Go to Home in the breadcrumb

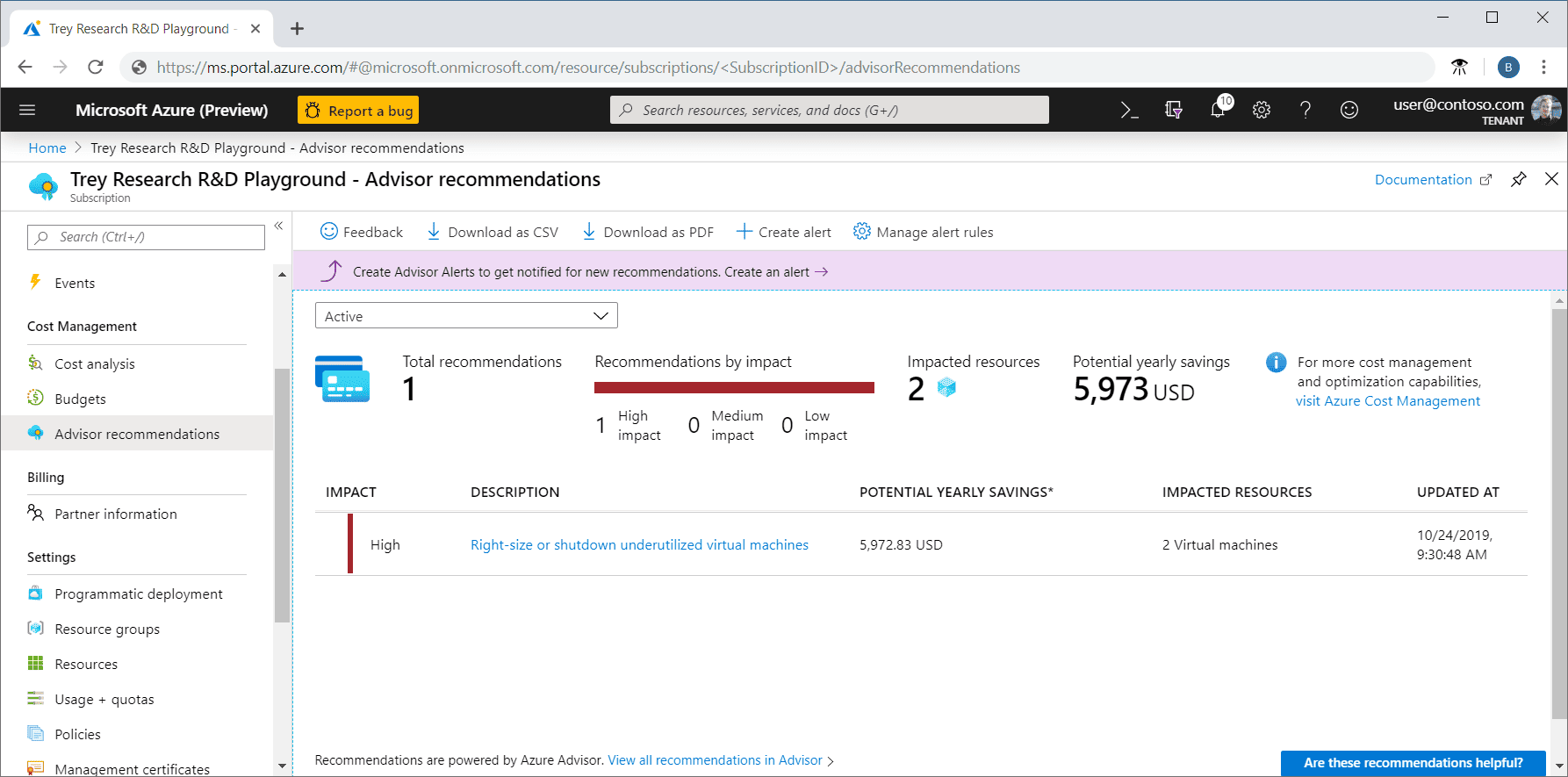coord(47,147)
